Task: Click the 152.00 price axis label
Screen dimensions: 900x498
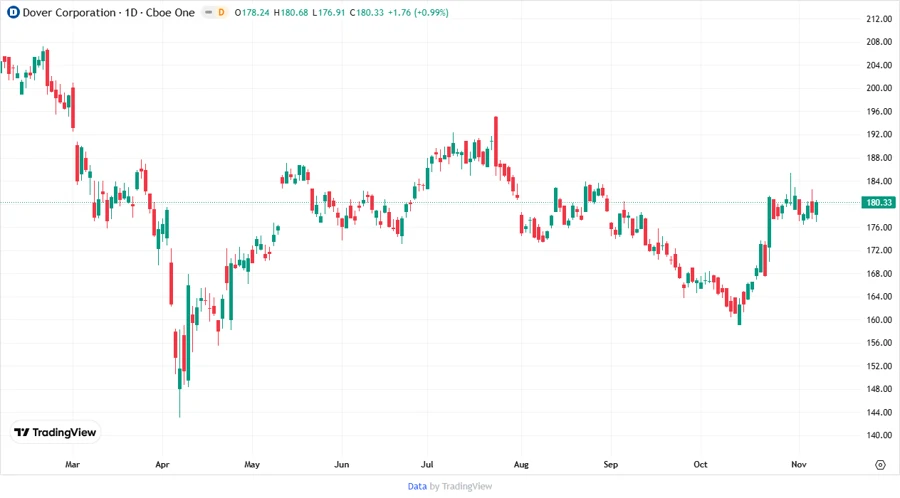Action: point(879,366)
